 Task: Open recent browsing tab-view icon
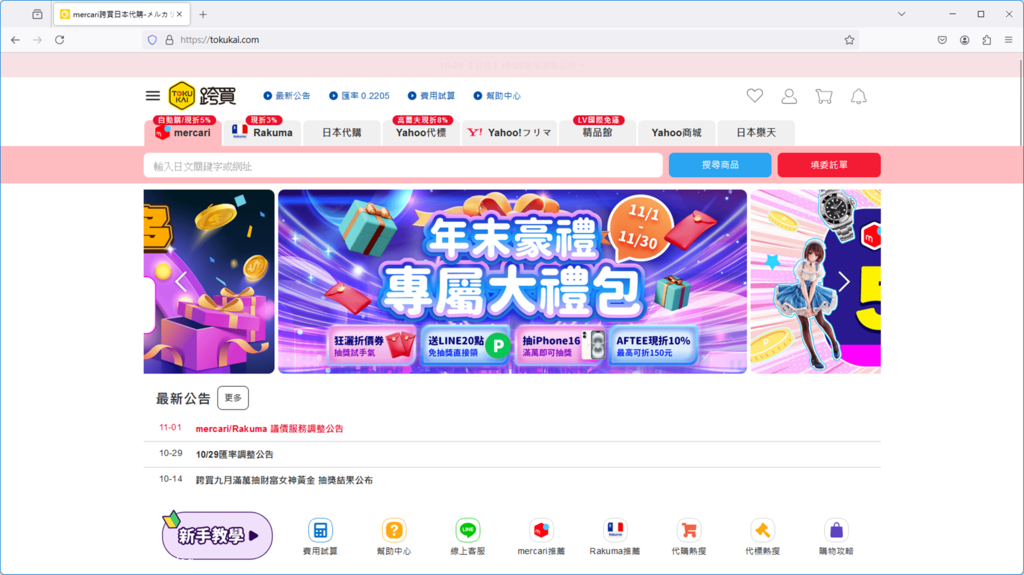(37, 14)
